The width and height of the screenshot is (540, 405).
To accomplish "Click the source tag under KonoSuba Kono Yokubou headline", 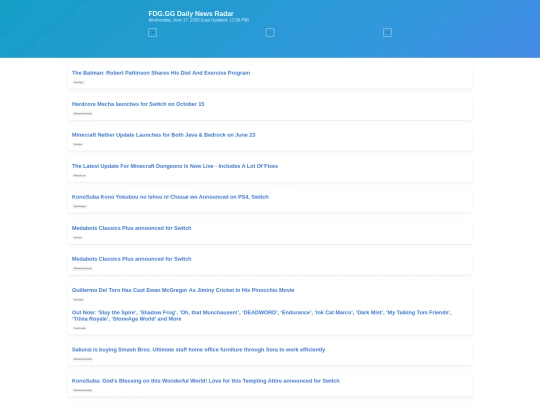I will [x=80, y=206].
